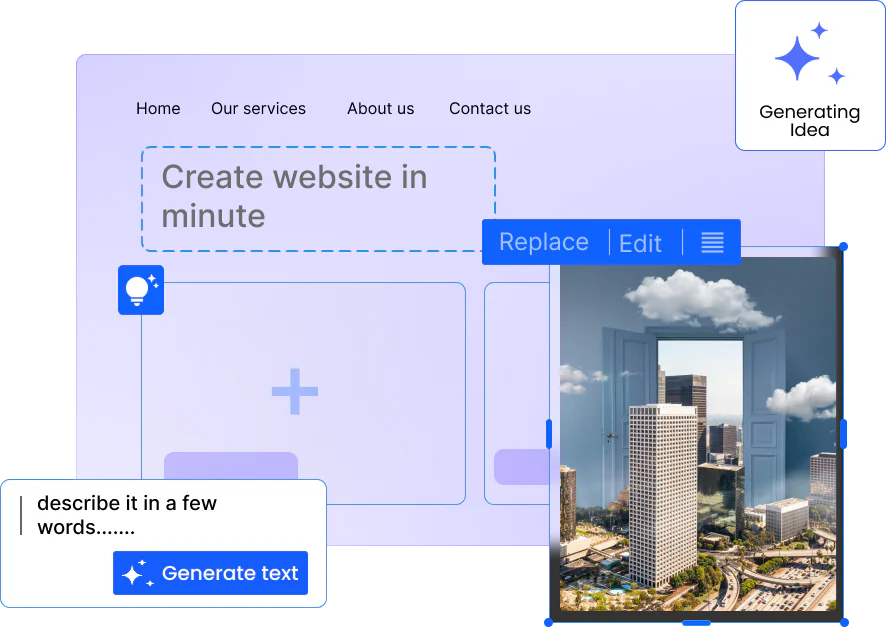Open the Home navigation item
The height and width of the screenshot is (627, 886).
click(x=158, y=108)
